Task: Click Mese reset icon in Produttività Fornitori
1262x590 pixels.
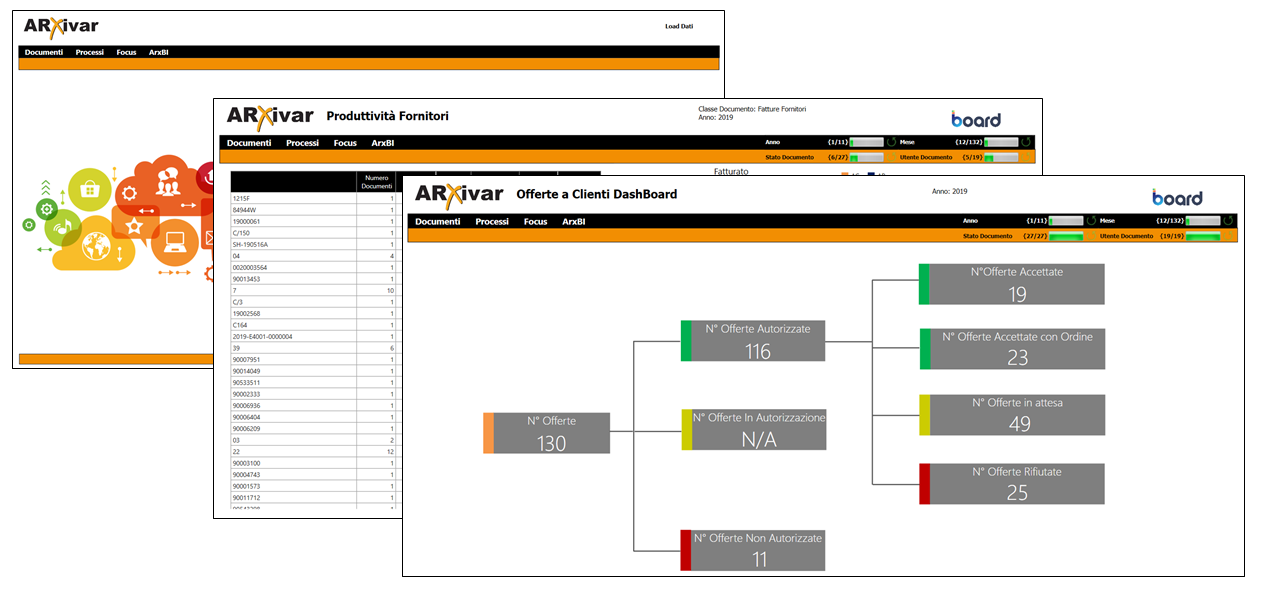Action: [1026, 143]
